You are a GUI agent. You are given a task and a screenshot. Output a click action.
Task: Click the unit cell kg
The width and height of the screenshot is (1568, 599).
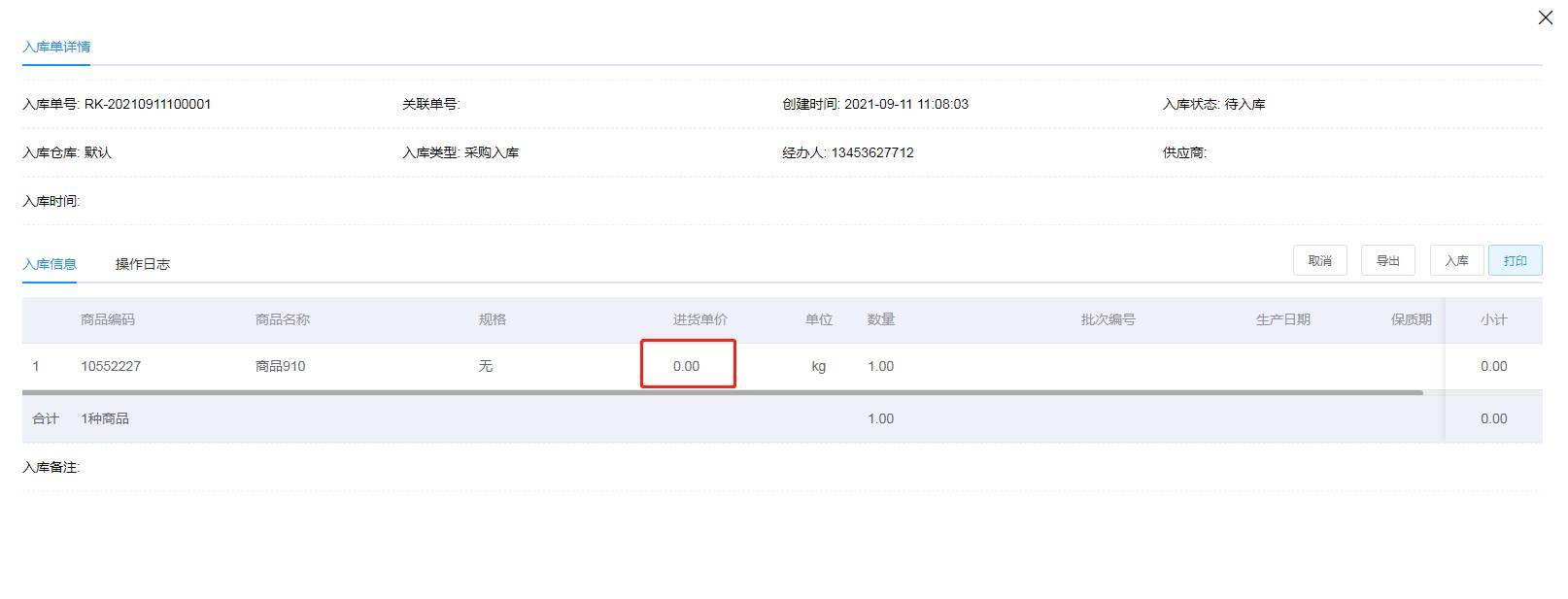tap(818, 366)
